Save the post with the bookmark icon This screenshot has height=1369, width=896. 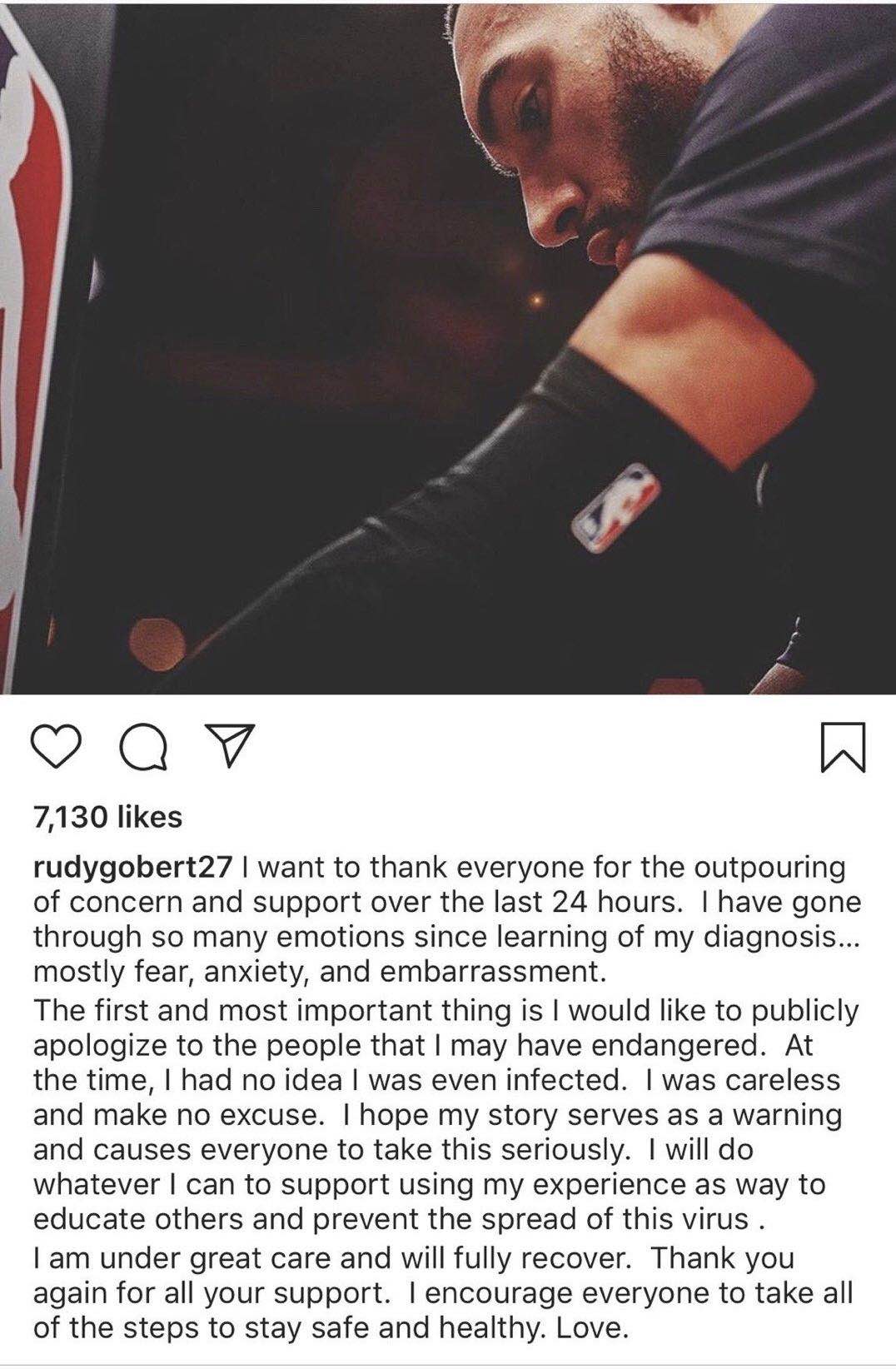point(844,747)
